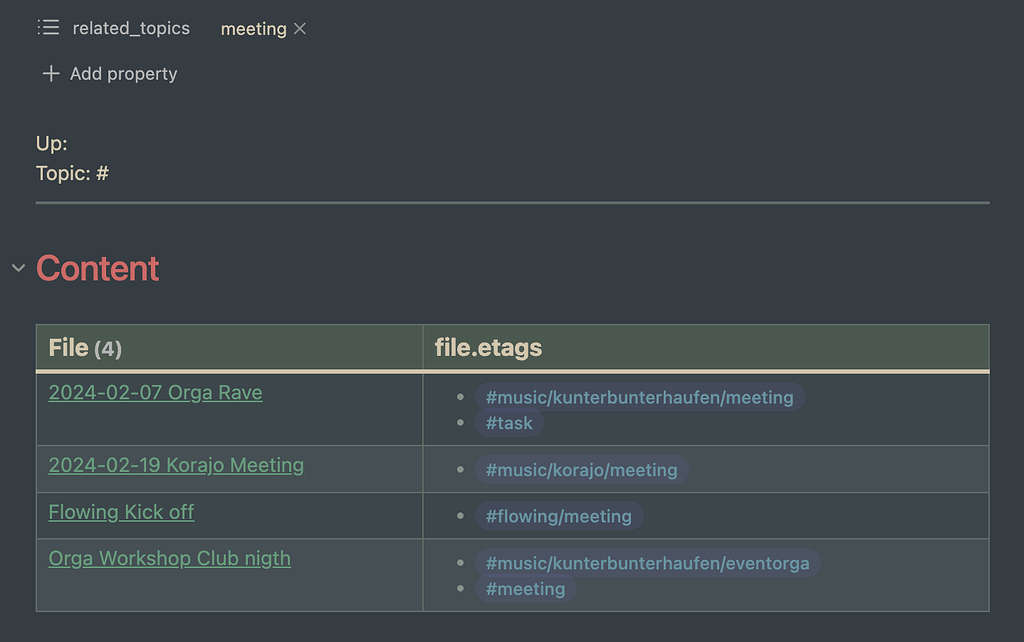The image size is (1024, 642).
Task: Open the note 2024-02-19 Korajo Meeting
Action: (x=176, y=465)
